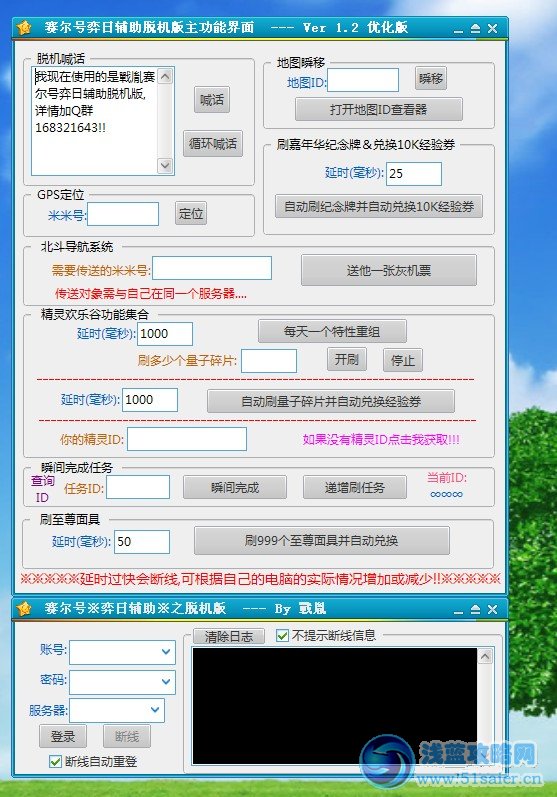Expand the 密码 dropdown
Viewport: 557px width, 797px height.
(x=166, y=682)
